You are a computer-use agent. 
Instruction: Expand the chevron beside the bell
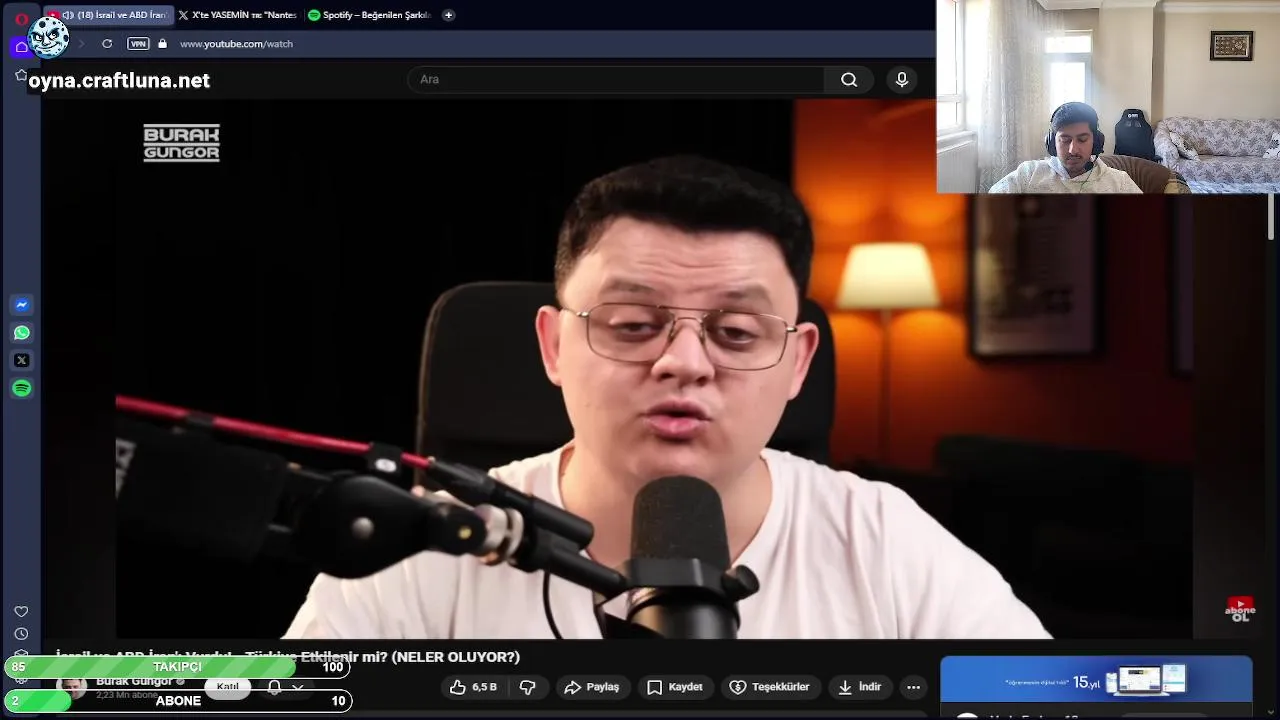(x=298, y=688)
